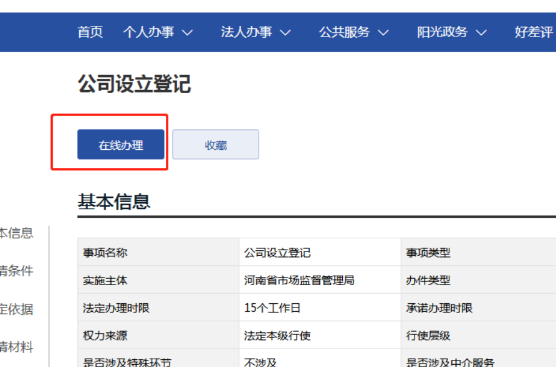The image size is (556, 367).
Task: Jump to 申请条件 section in the sidebar
Action: coord(16,271)
